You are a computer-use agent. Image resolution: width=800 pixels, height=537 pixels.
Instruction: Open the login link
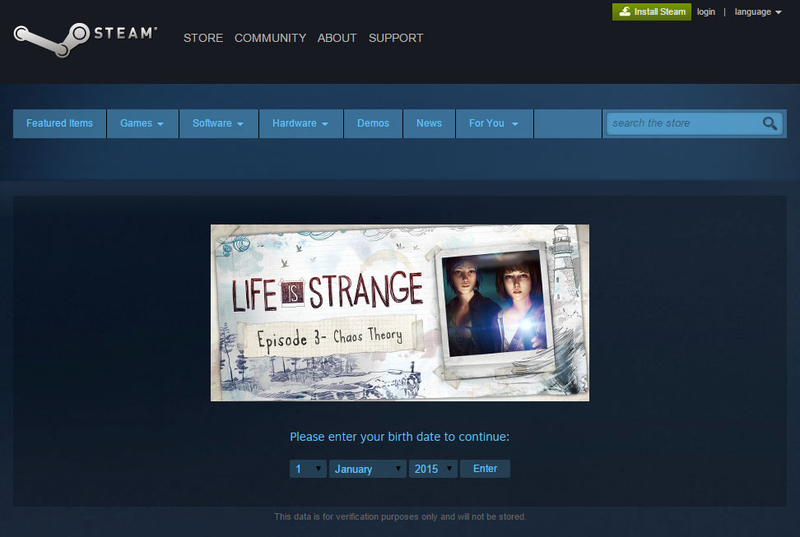coord(706,12)
